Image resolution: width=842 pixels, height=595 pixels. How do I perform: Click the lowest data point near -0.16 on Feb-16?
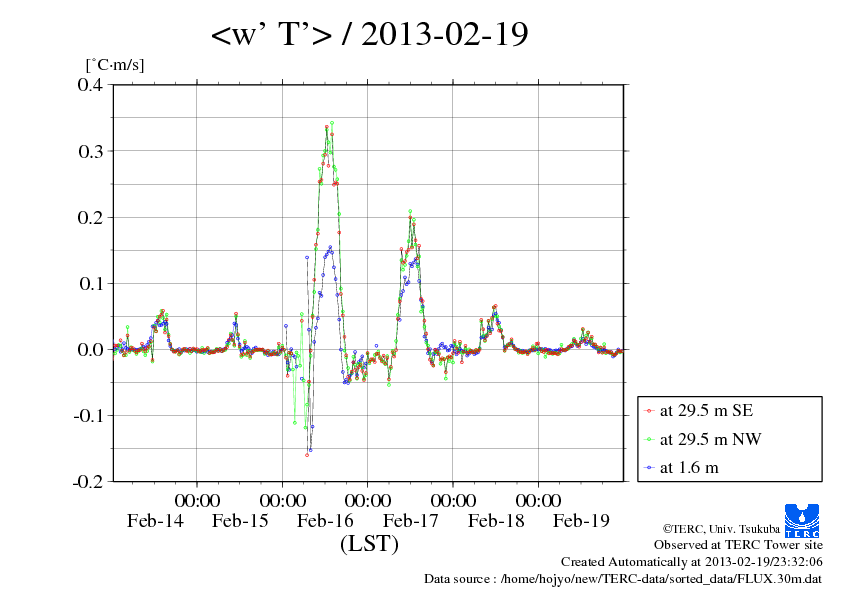(307, 455)
